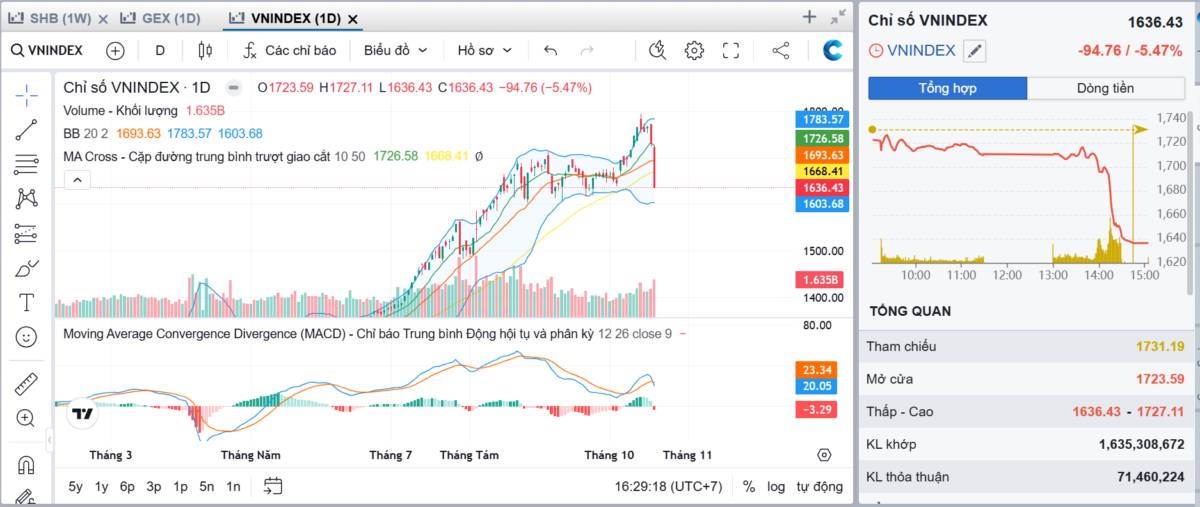This screenshot has height=507, width=1200.
Task: Select the trend line drawing tool
Action: tap(27, 129)
